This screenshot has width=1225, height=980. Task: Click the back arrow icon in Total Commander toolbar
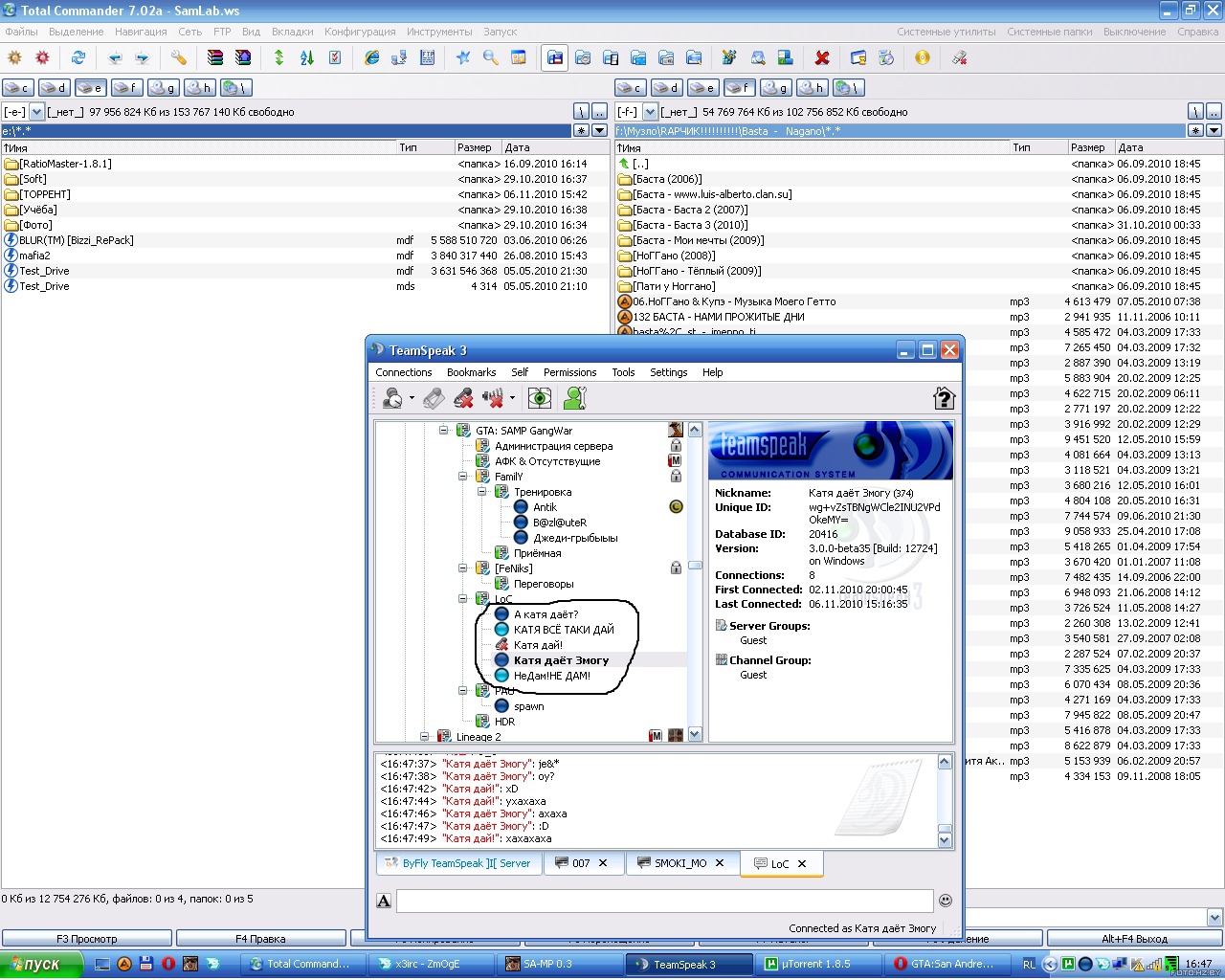coord(115,58)
